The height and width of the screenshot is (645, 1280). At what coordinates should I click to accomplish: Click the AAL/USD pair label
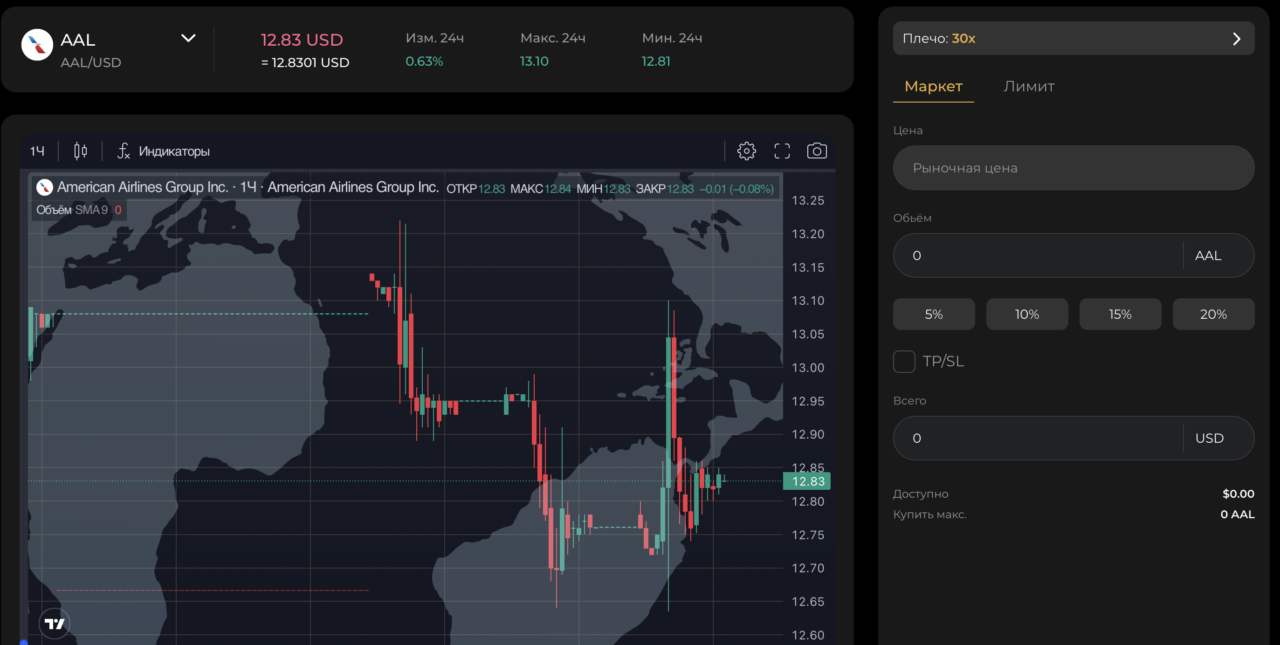click(91, 63)
